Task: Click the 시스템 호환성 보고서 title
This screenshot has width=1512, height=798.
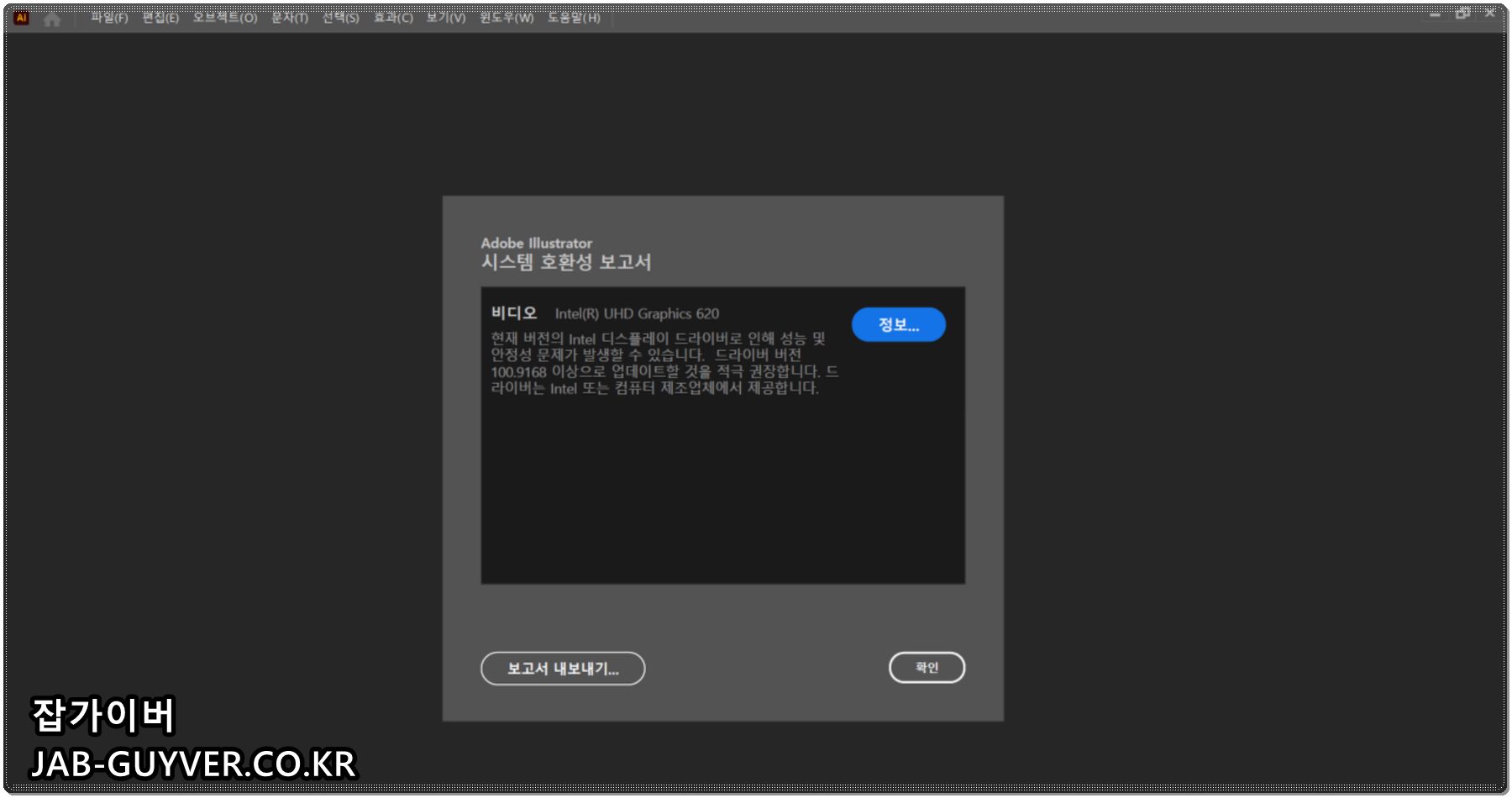Action: 566,262
